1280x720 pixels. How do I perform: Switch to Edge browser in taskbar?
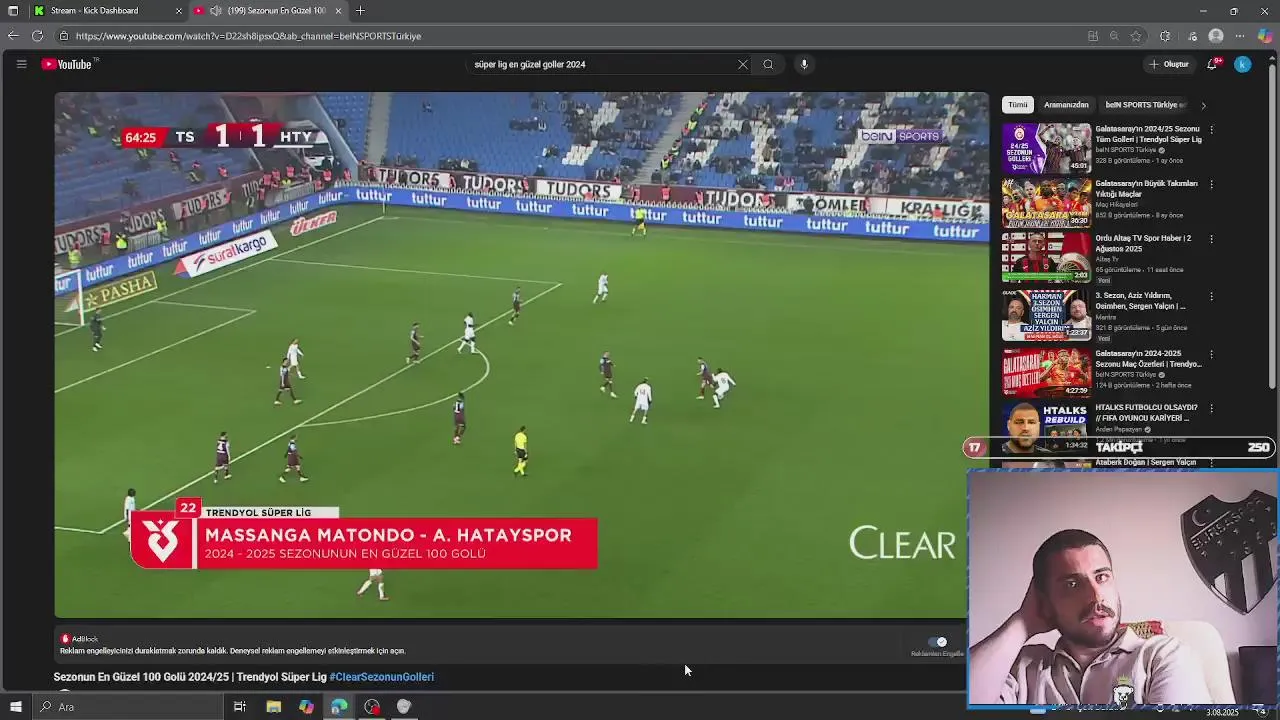coord(339,707)
